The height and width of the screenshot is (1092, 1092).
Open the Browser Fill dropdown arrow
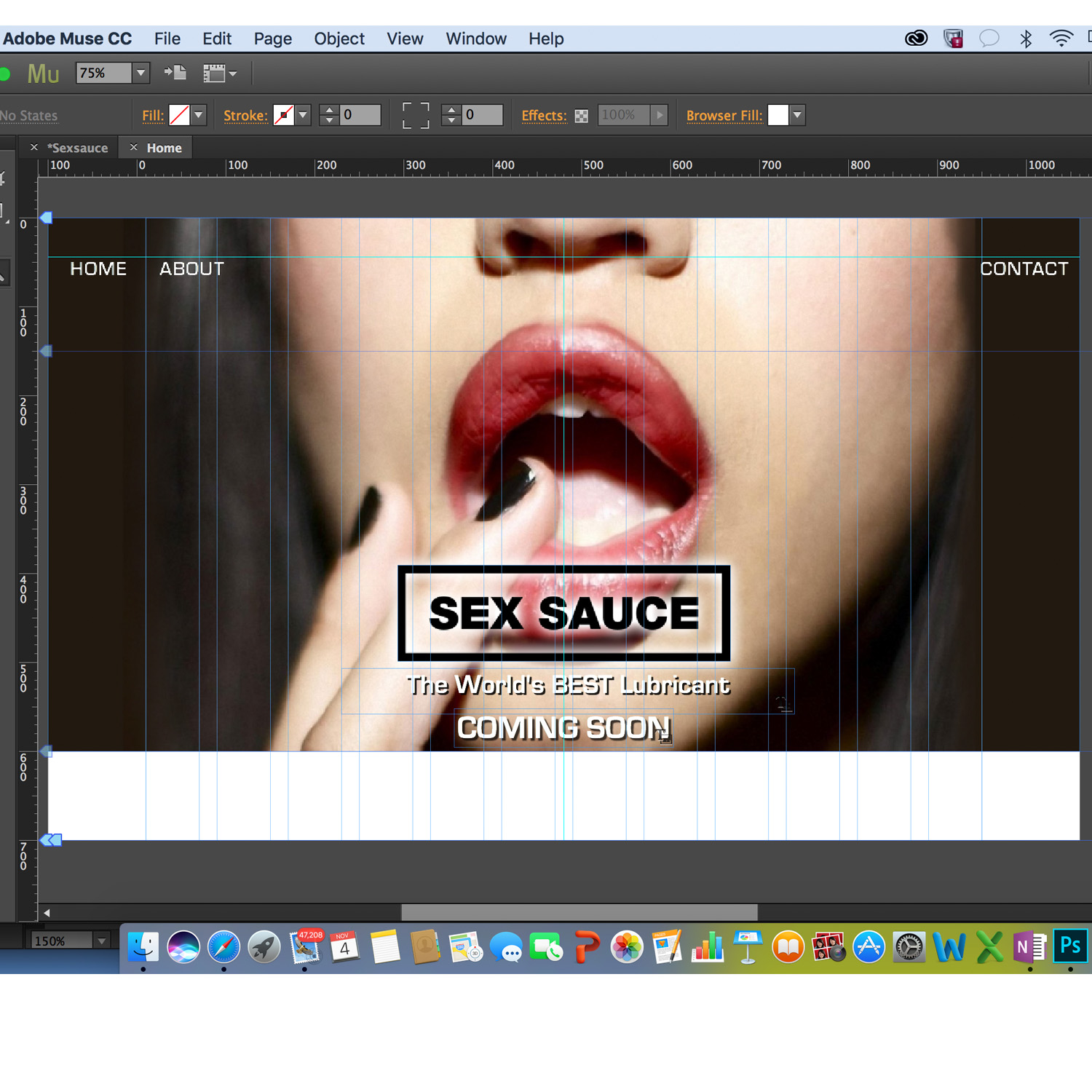[797, 115]
